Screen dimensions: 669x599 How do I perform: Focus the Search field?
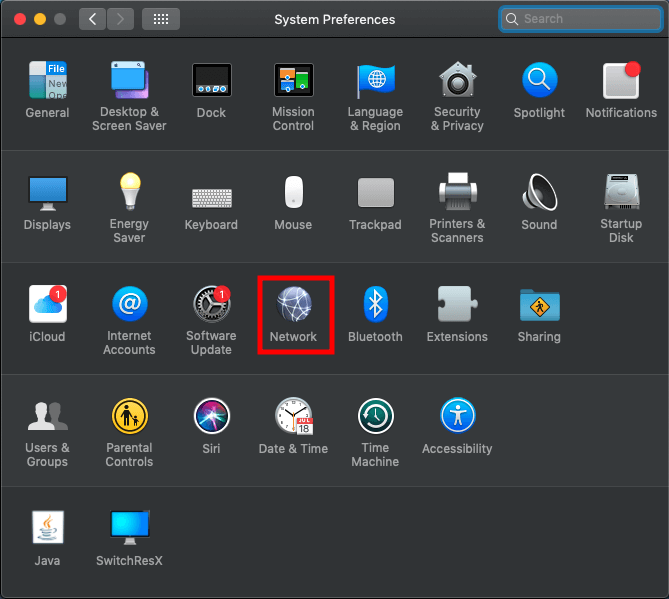[x=581, y=19]
